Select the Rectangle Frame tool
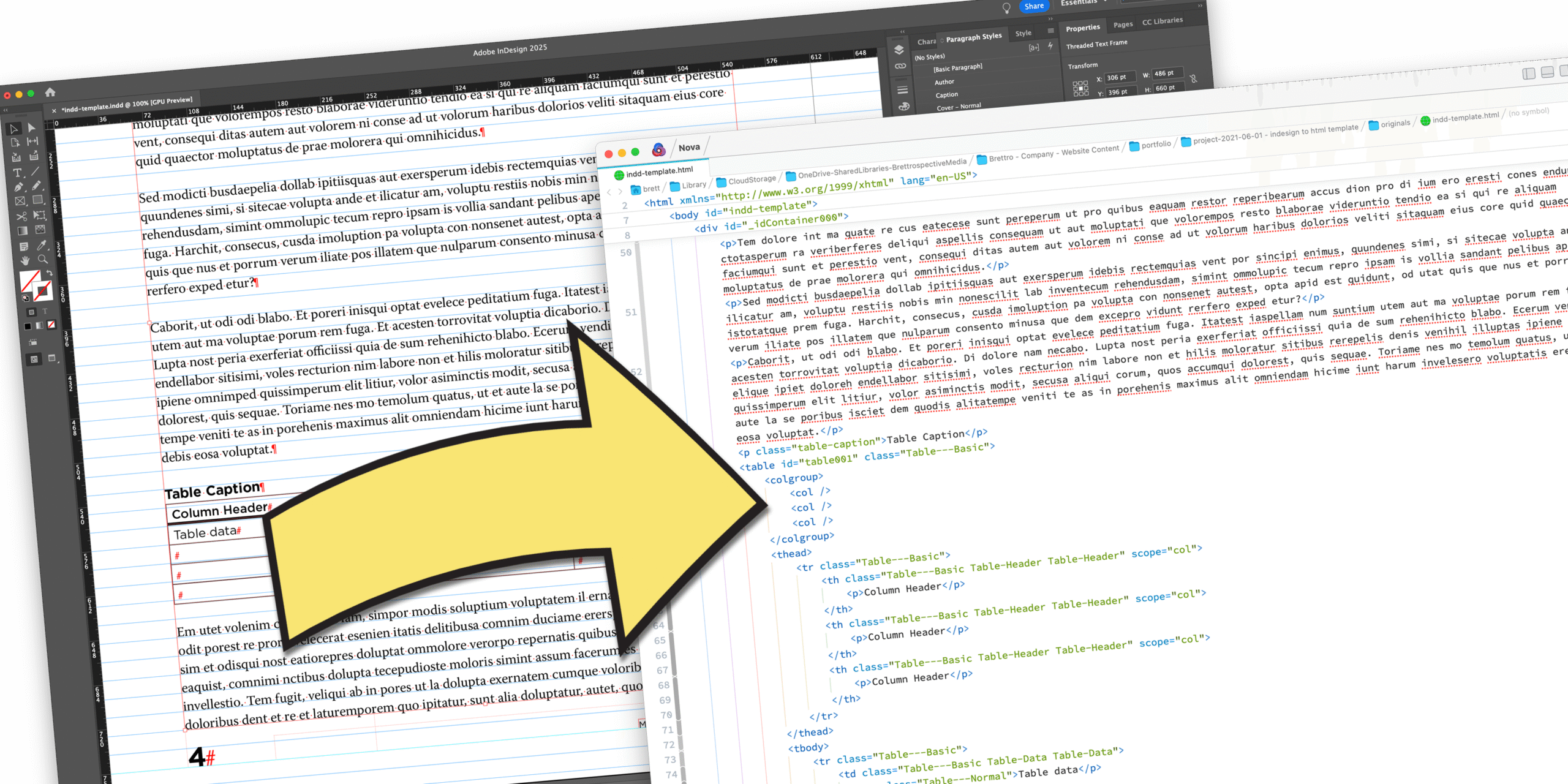Image resolution: width=1568 pixels, height=784 pixels. coord(20,201)
